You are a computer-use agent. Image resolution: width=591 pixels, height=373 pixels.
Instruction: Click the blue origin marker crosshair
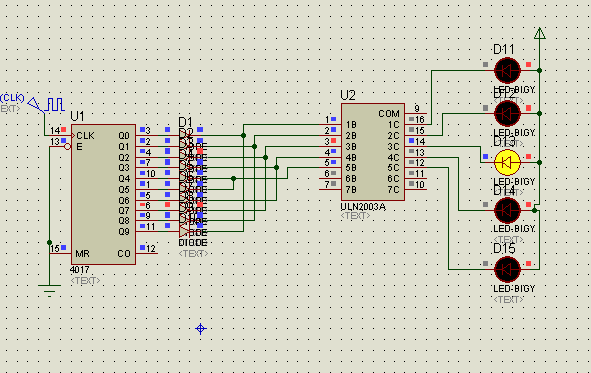pyautogui.click(x=201, y=329)
